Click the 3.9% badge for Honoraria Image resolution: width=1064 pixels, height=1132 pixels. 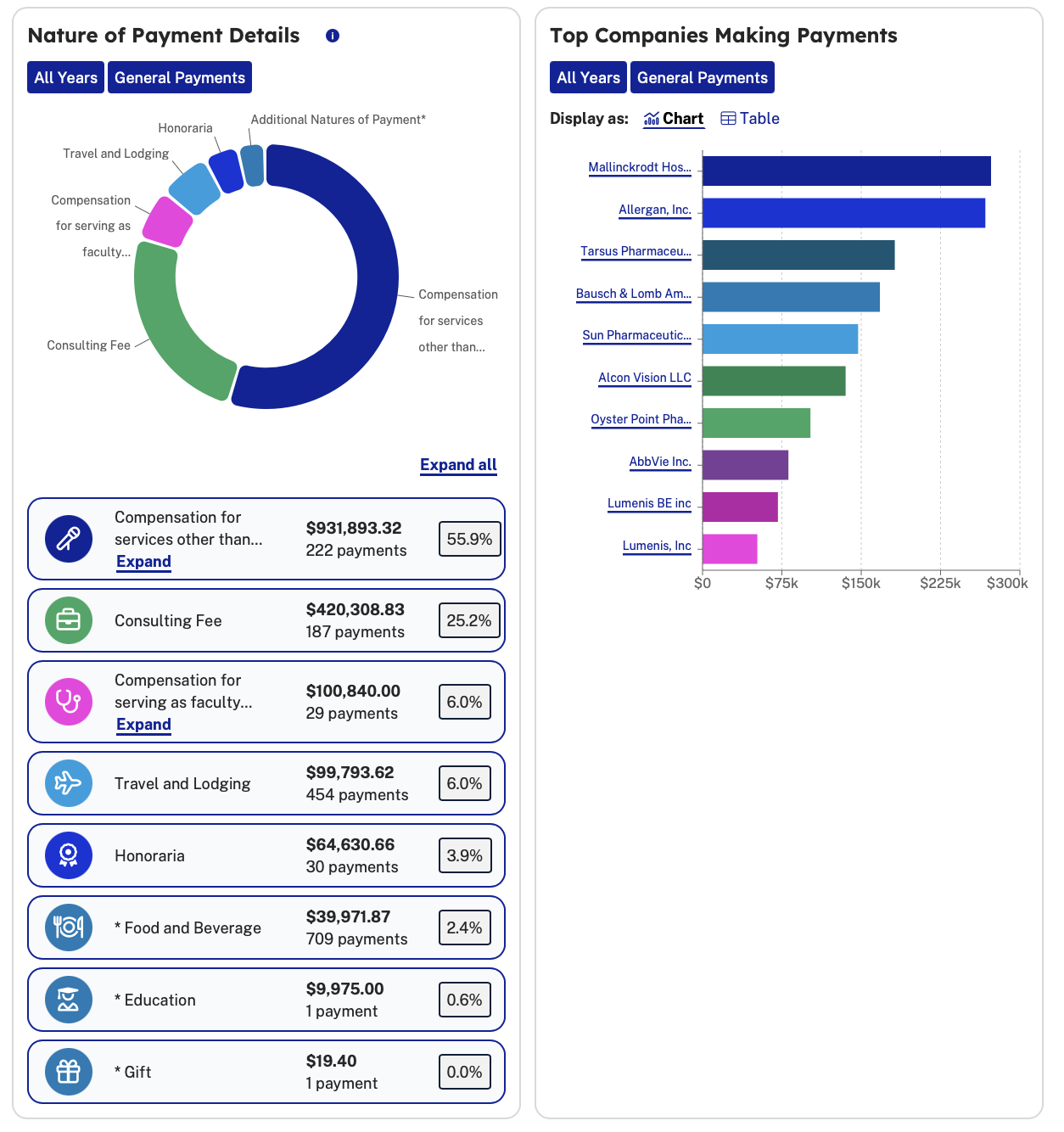(465, 855)
